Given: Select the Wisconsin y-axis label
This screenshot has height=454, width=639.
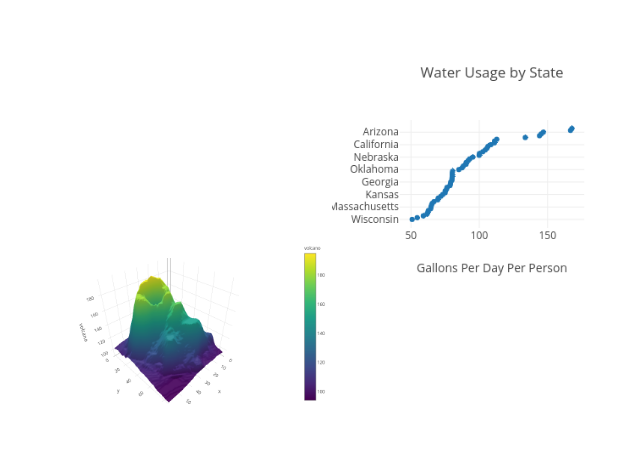Looking at the screenshot, I should coord(375,220).
